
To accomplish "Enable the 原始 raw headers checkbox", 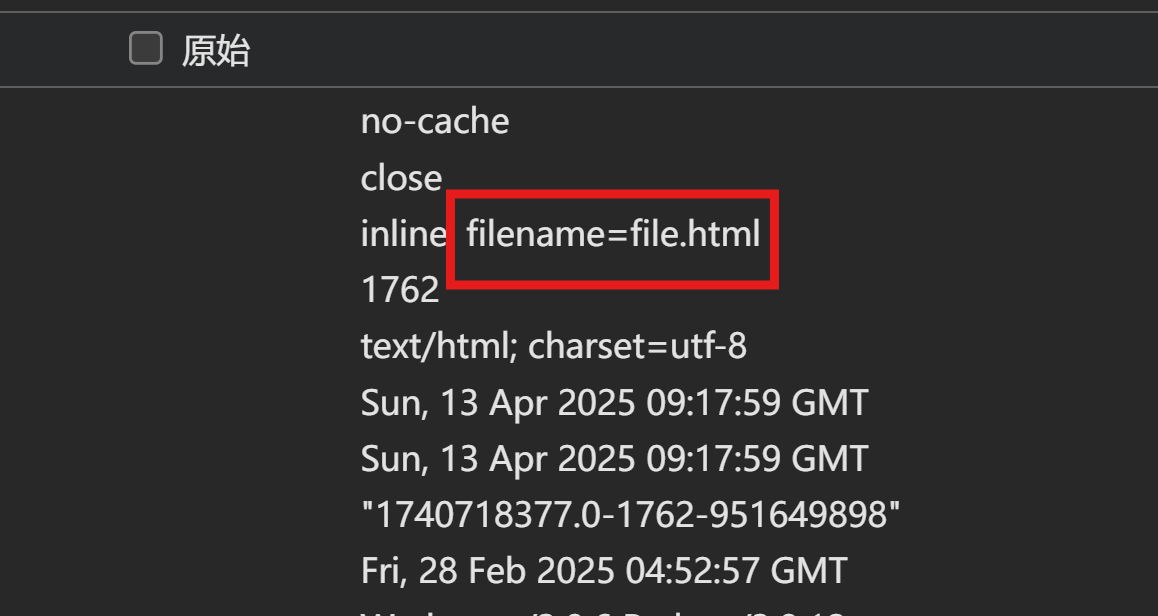I will pyautogui.click(x=145, y=49).
